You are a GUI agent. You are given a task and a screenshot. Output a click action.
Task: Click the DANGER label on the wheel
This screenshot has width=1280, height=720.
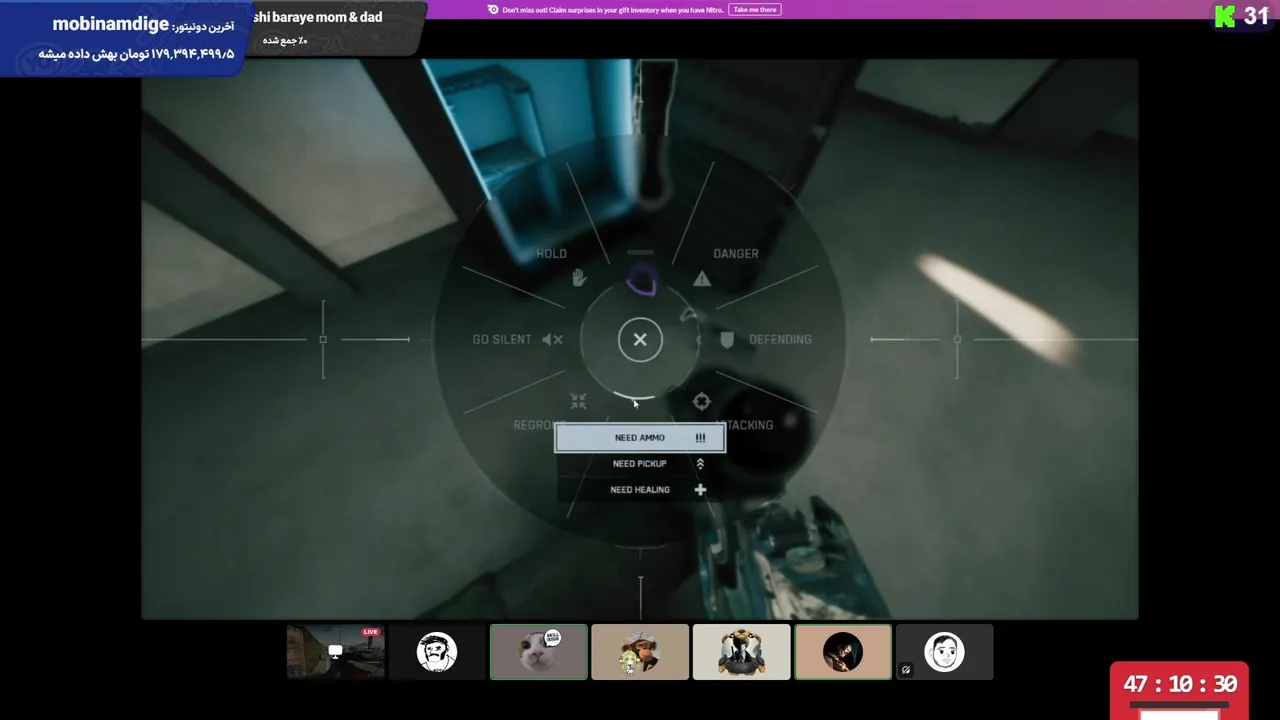point(736,254)
